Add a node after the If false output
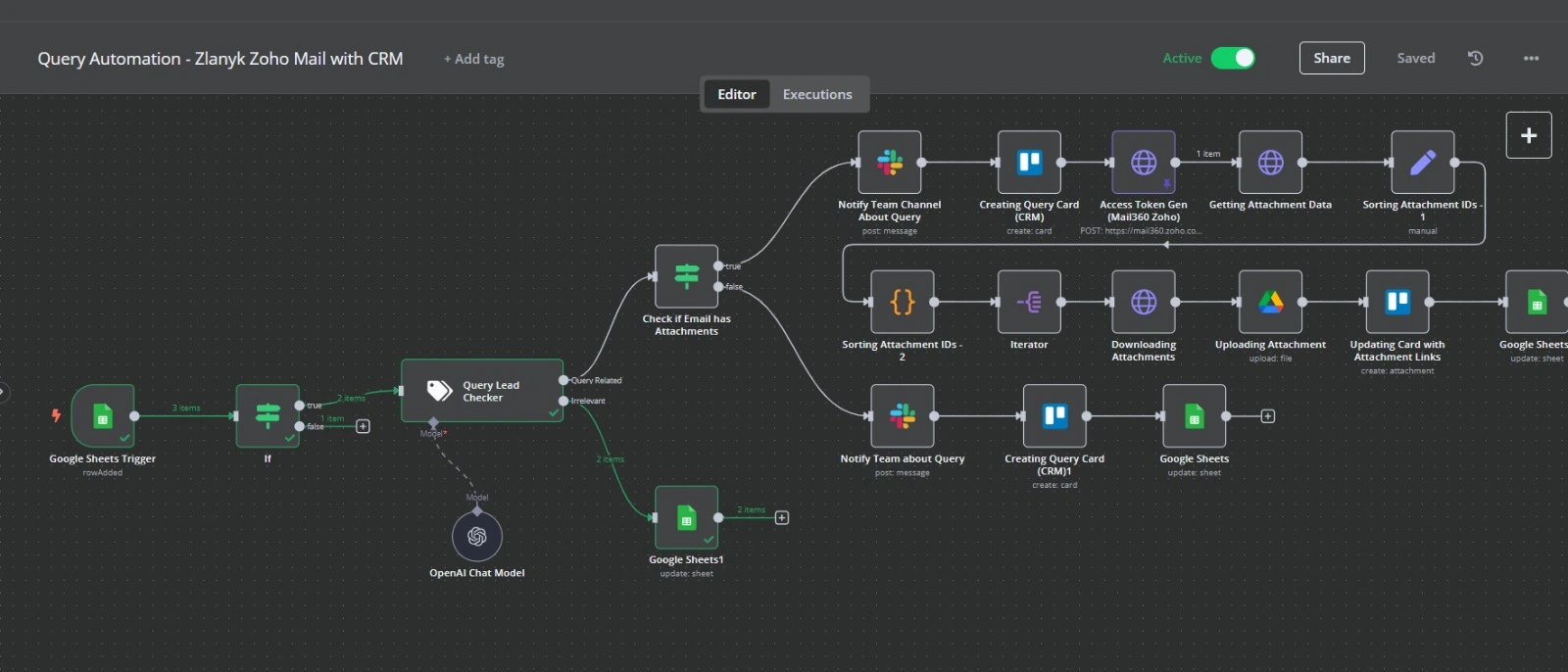1568x672 pixels. [363, 427]
